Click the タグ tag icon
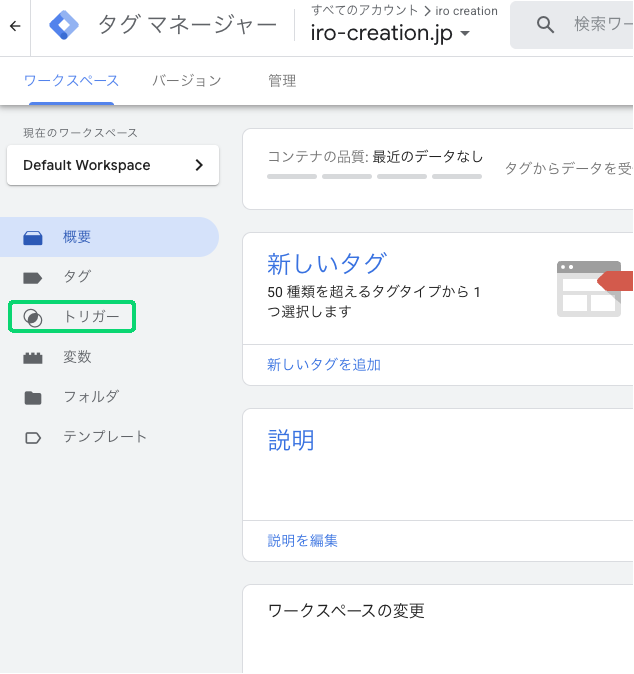Viewport: 634px width, 674px height. point(33,277)
